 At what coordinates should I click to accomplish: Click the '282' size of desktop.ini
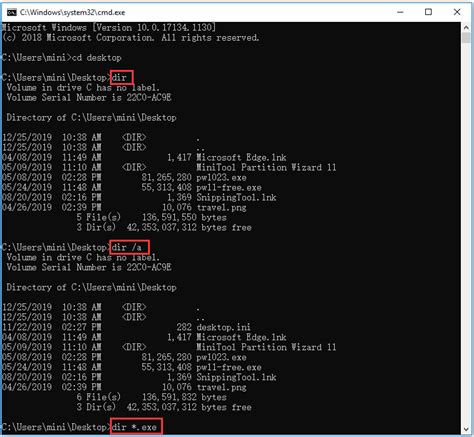(184, 327)
